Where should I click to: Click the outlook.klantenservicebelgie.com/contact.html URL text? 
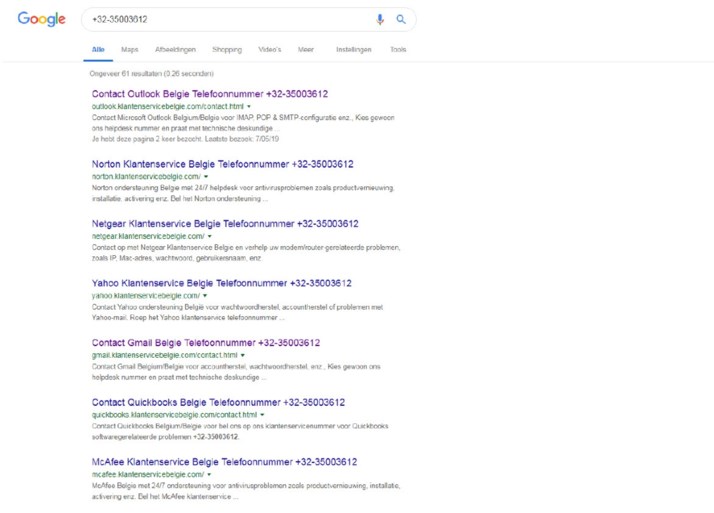coord(168,107)
